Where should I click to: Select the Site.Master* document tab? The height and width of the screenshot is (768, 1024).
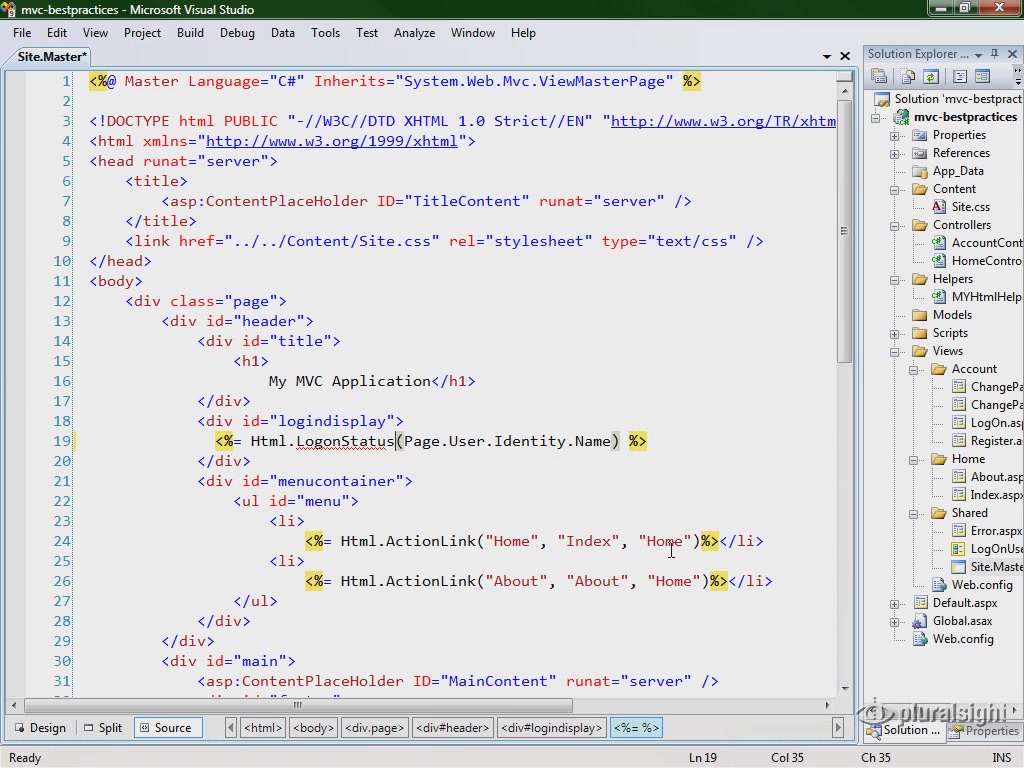[x=52, y=57]
